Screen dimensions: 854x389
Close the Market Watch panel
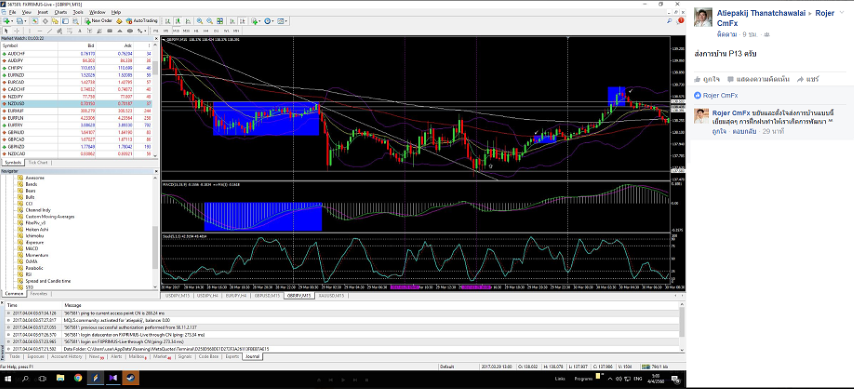(x=157, y=39)
